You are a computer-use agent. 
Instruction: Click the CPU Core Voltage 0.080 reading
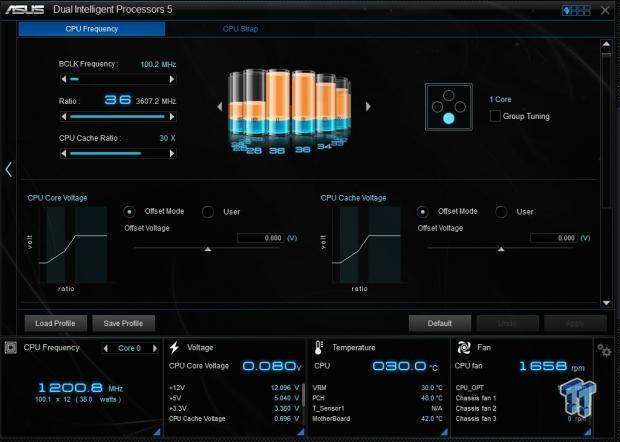(272, 366)
